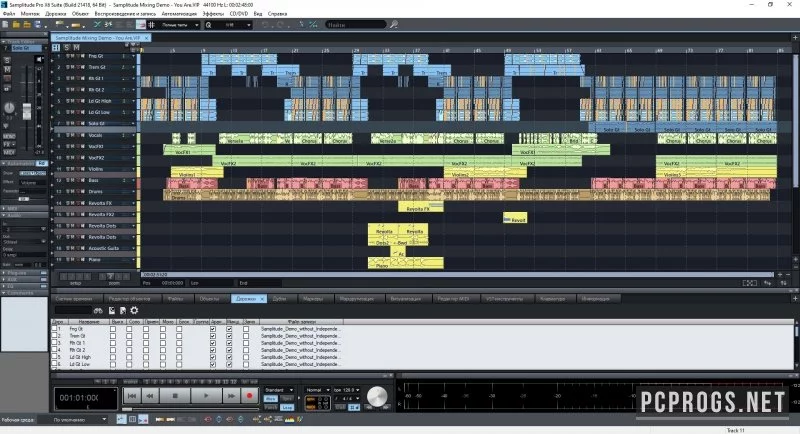The width and height of the screenshot is (800, 434).
Task: Select the Revolta FX clip in the arrangement
Action: coord(420,206)
